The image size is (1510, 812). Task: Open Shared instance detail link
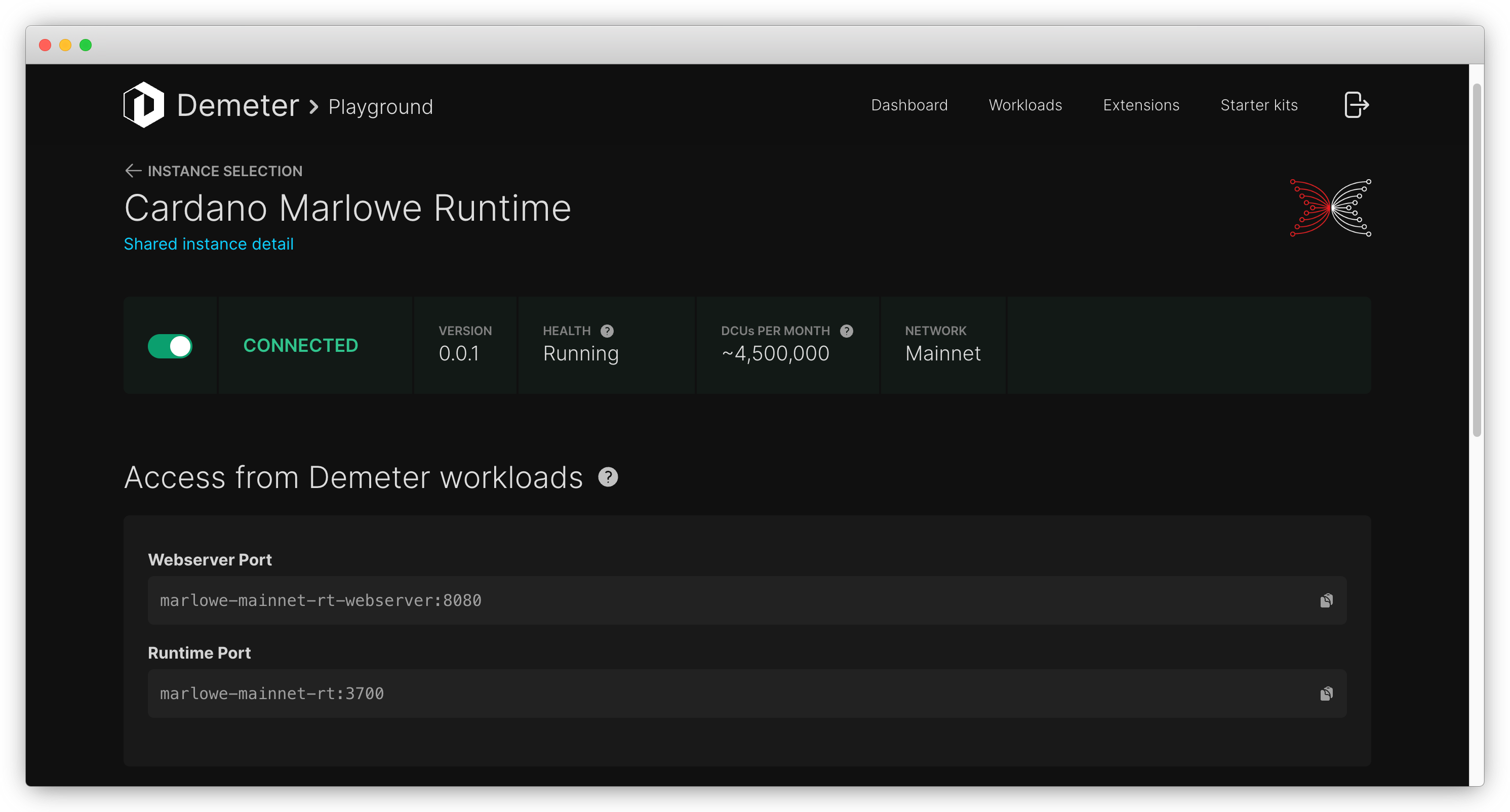(x=209, y=243)
